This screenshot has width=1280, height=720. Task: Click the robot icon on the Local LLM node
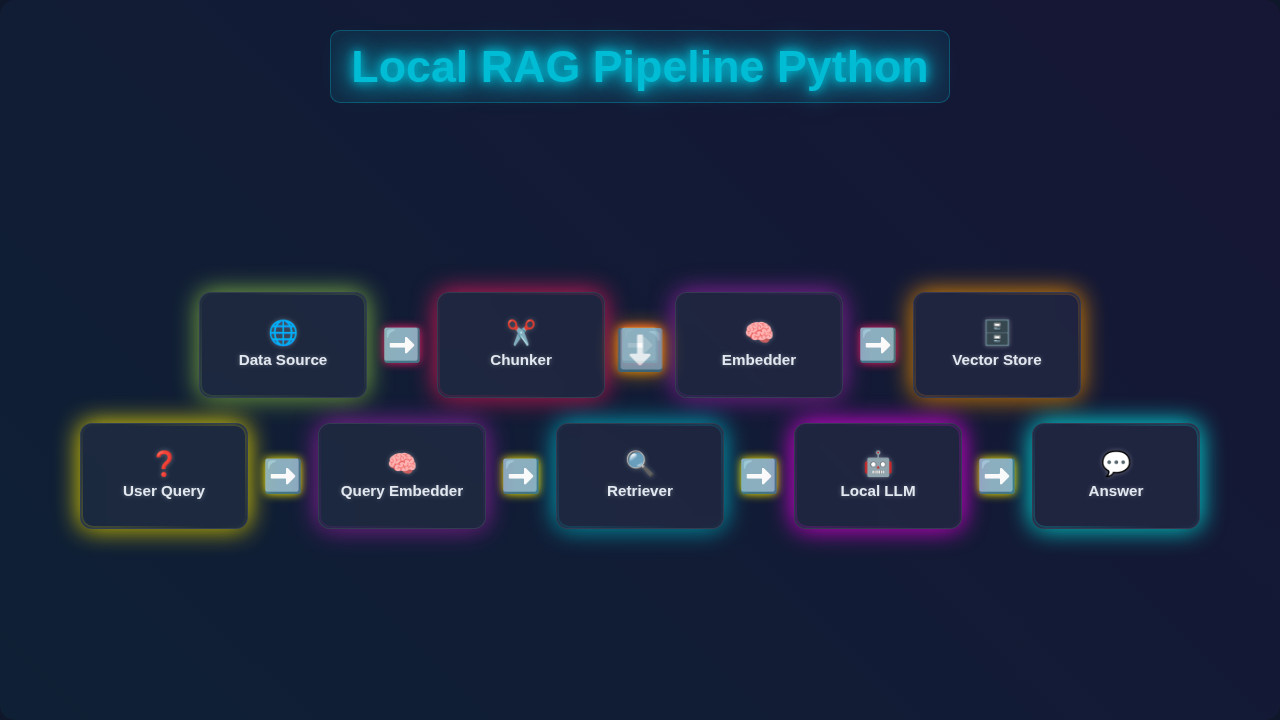tap(877, 462)
